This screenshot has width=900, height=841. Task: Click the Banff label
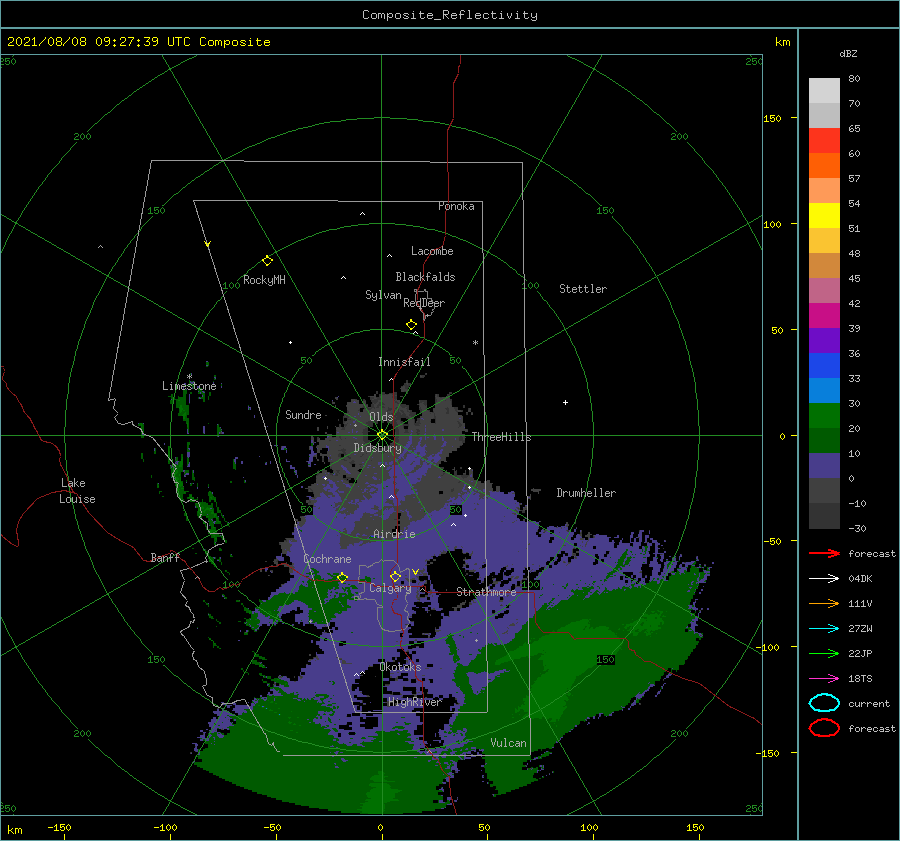(165, 557)
